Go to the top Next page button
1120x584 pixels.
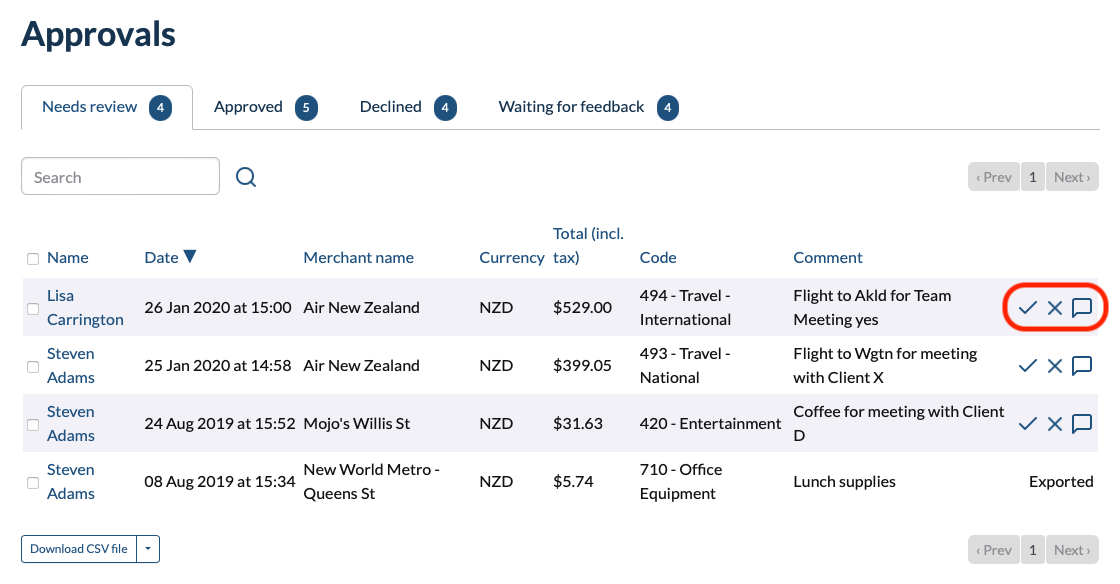[x=1071, y=177]
